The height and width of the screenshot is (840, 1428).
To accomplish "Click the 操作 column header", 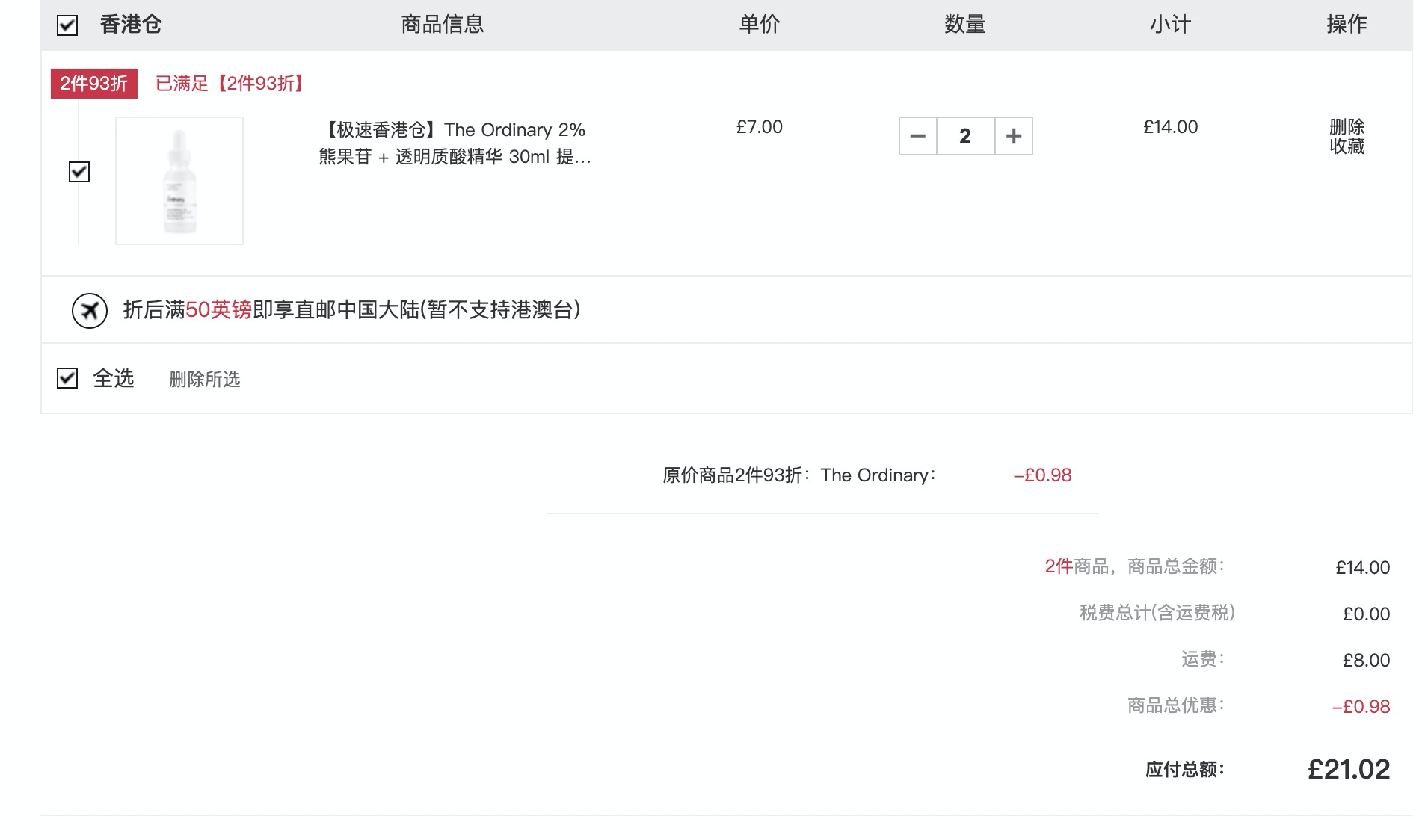I will [x=1347, y=25].
